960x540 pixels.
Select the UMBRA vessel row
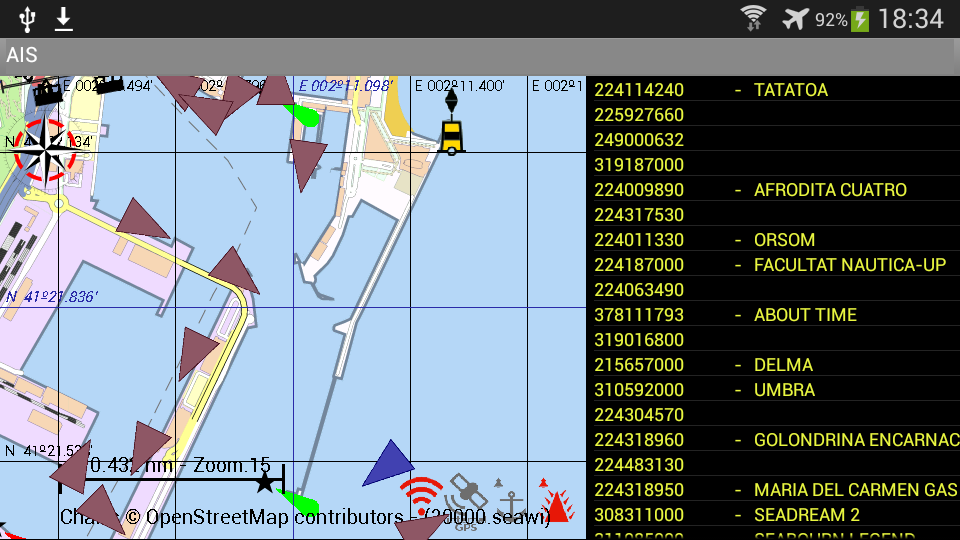pyautogui.click(x=773, y=390)
